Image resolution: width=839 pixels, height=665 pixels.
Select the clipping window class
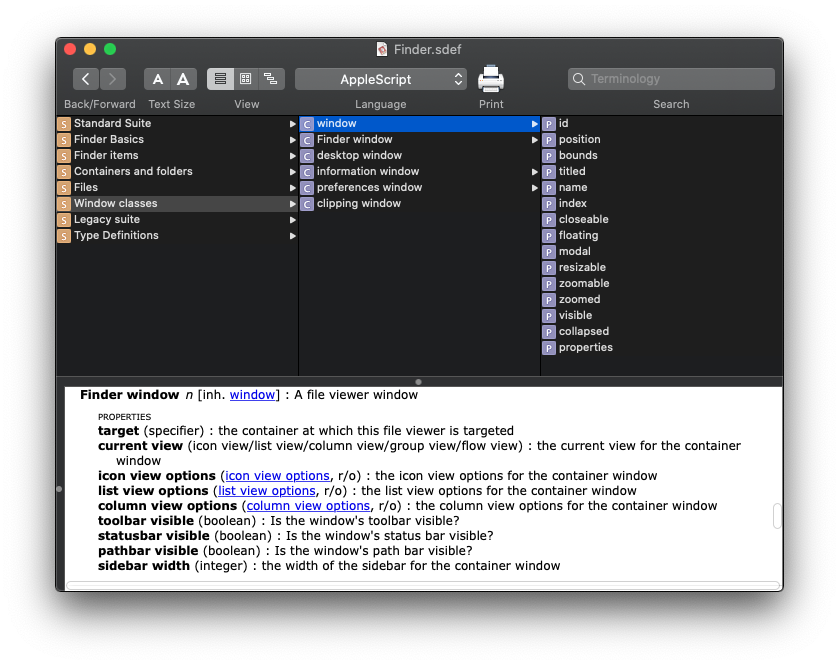[x=358, y=204]
